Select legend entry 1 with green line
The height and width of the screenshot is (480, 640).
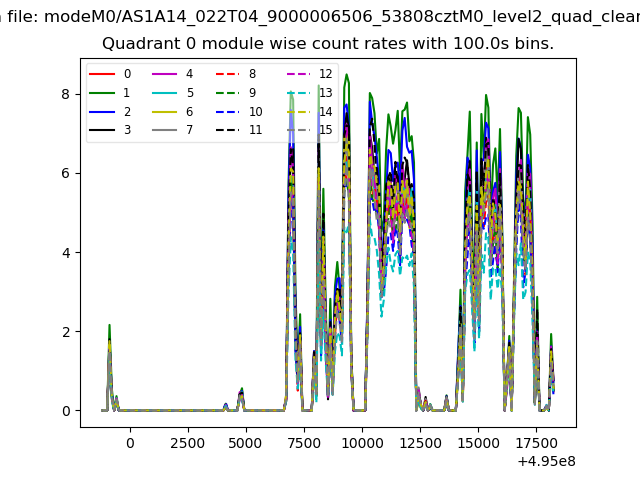pos(104,93)
